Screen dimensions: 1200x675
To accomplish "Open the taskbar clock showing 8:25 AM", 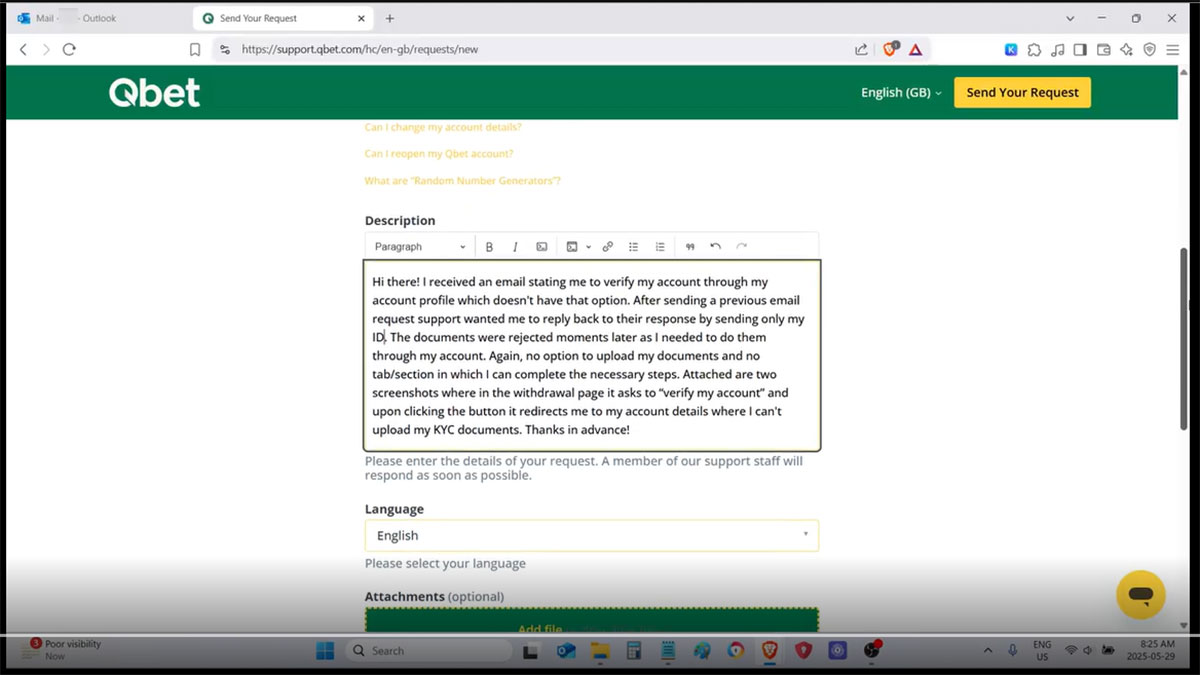I will pos(1151,650).
